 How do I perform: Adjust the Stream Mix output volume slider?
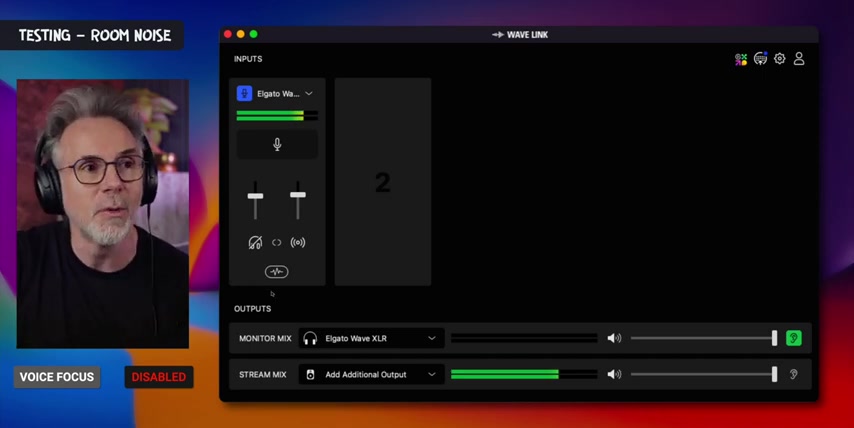click(x=704, y=375)
